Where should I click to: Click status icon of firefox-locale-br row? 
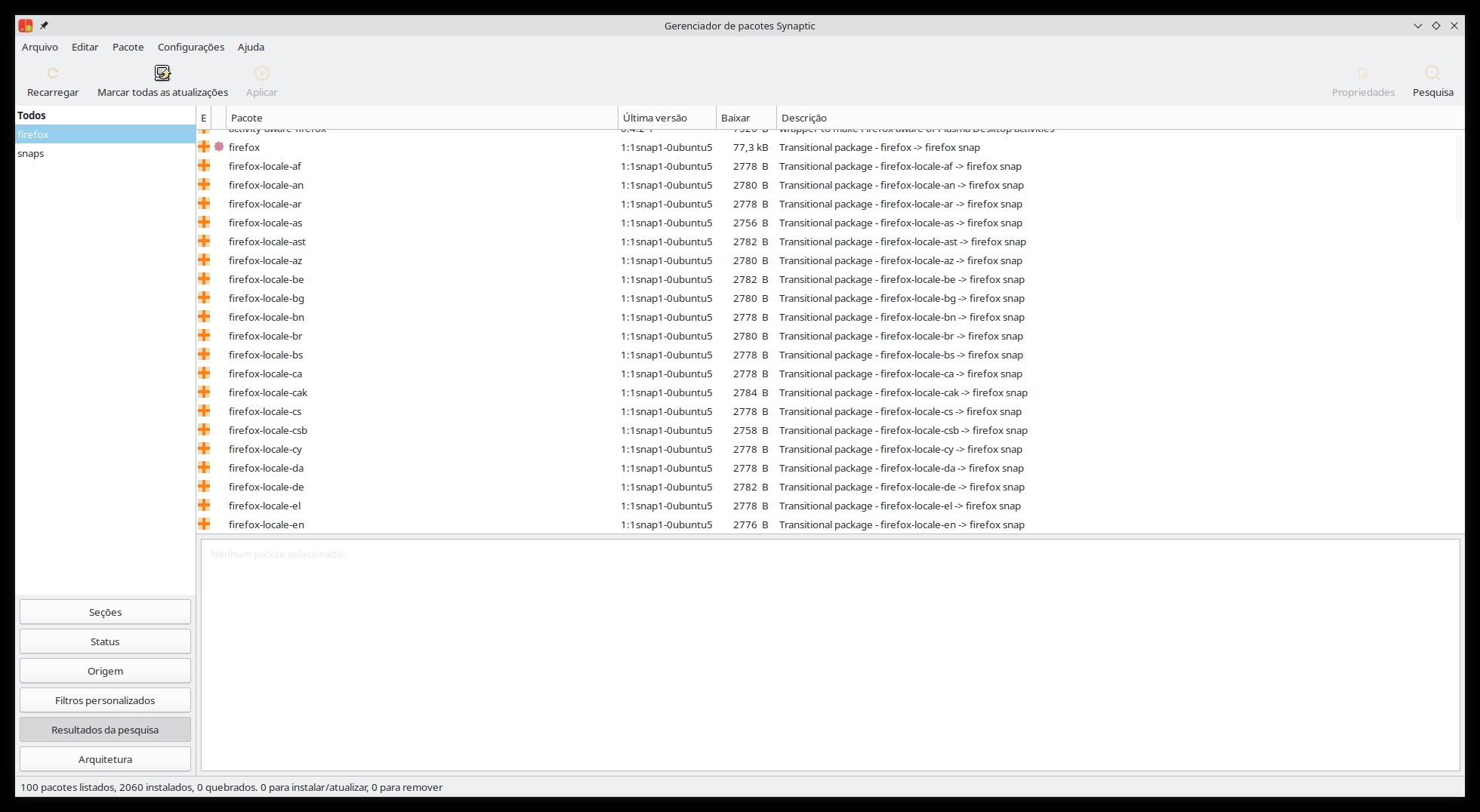click(204, 336)
